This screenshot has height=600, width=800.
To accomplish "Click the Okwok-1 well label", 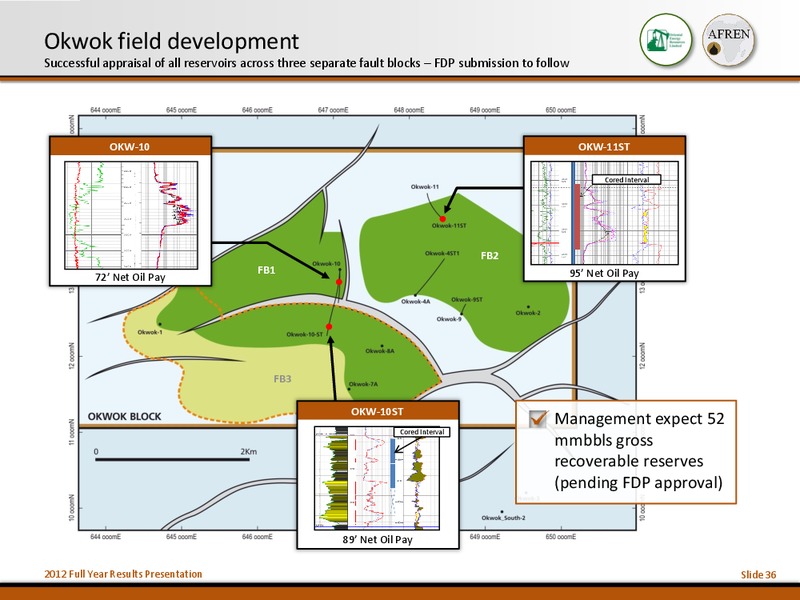I will click(x=150, y=332).
